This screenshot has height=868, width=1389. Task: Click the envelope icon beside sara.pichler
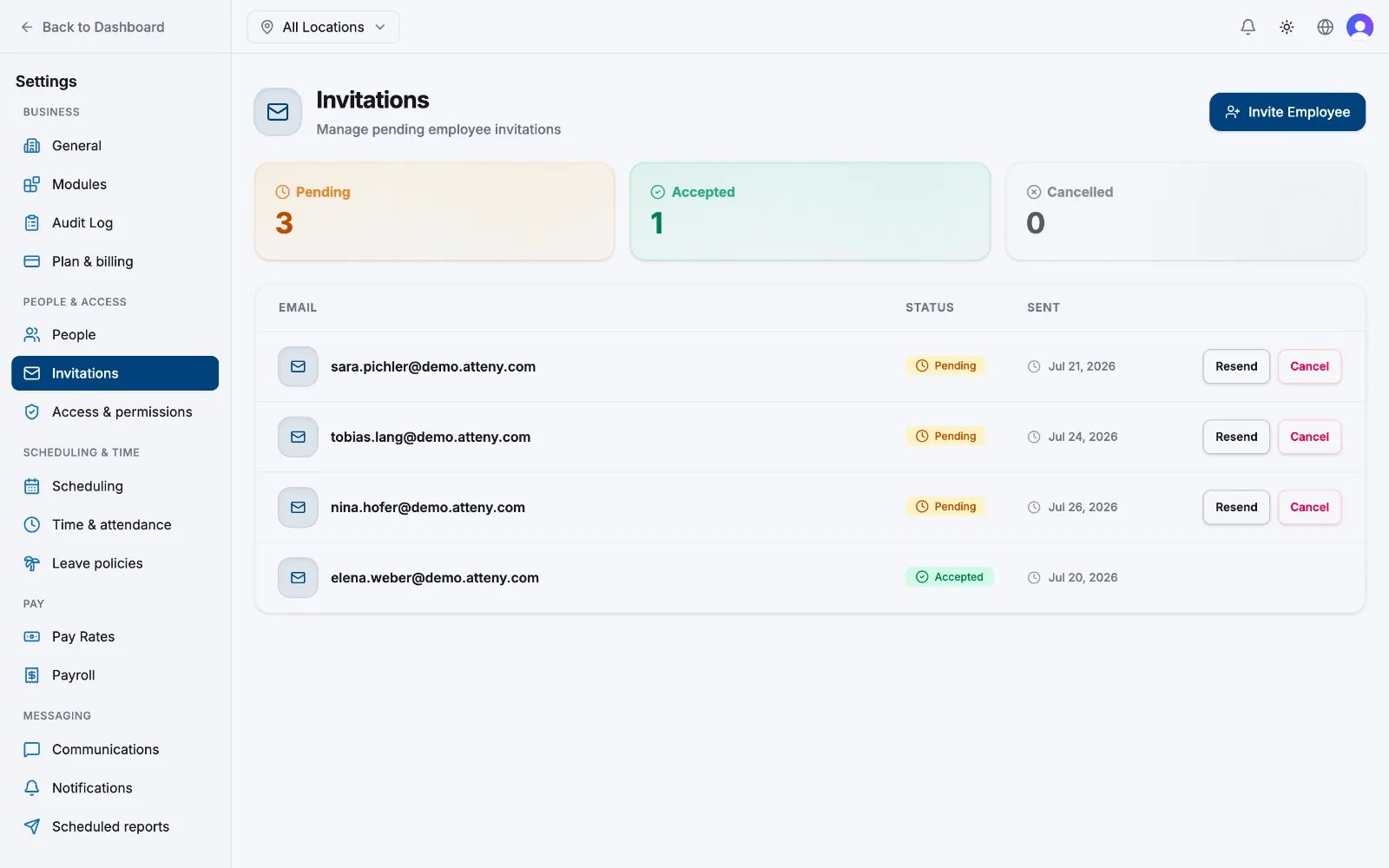[298, 366]
